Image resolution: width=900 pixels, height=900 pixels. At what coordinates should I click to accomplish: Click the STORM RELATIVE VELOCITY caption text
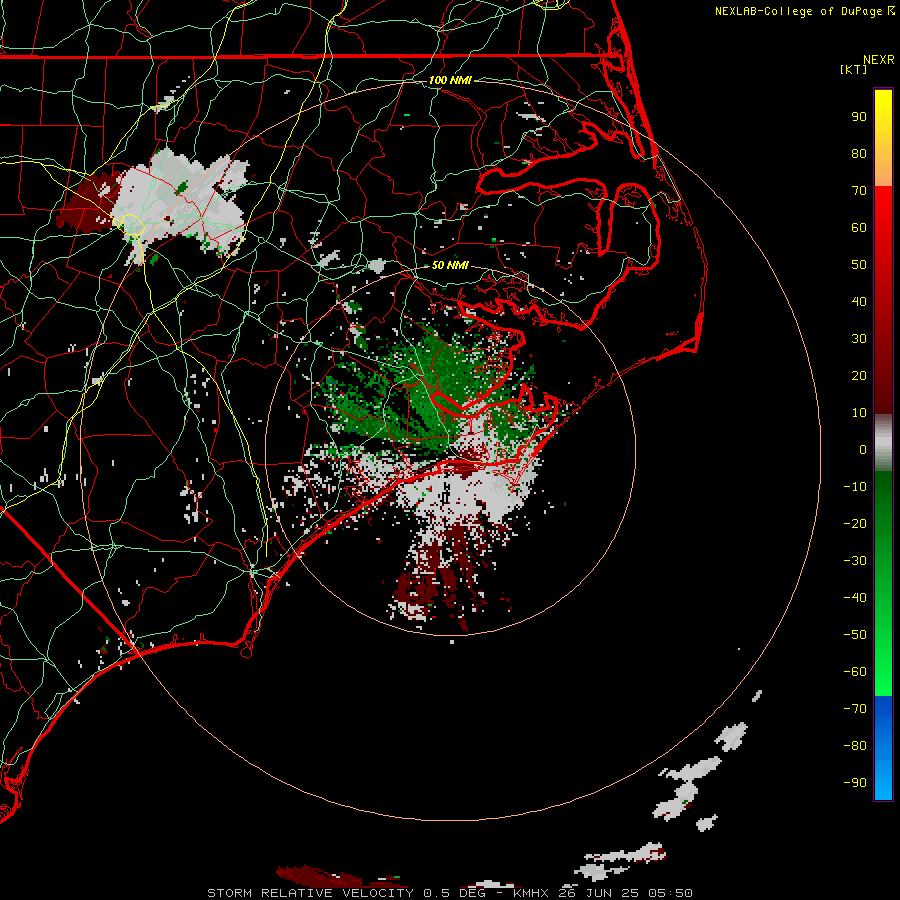coord(312,893)
